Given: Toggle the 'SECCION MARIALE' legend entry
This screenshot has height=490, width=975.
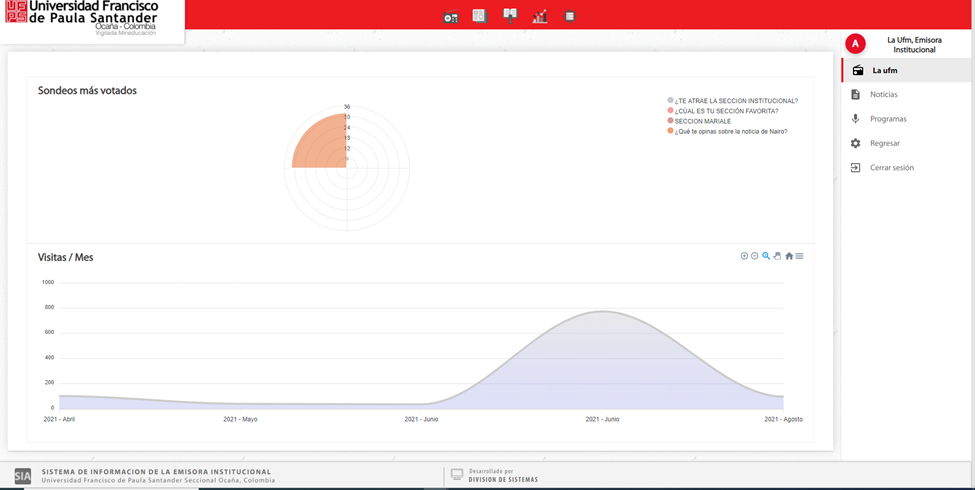Looking at the screenshot, I should 703,121.
